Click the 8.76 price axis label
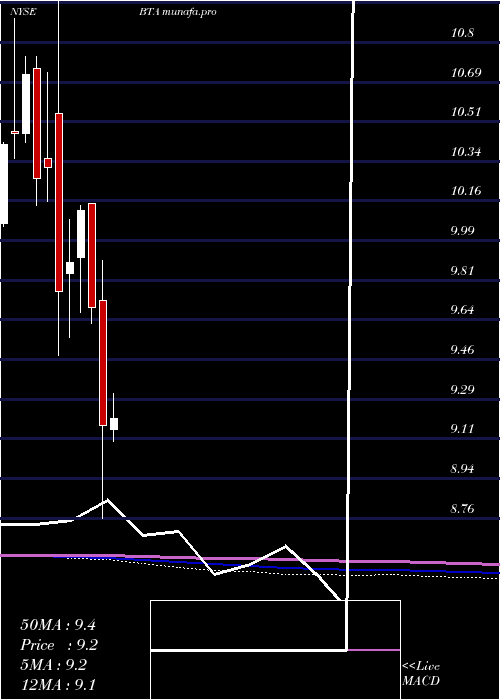 [x=463, y=508]
